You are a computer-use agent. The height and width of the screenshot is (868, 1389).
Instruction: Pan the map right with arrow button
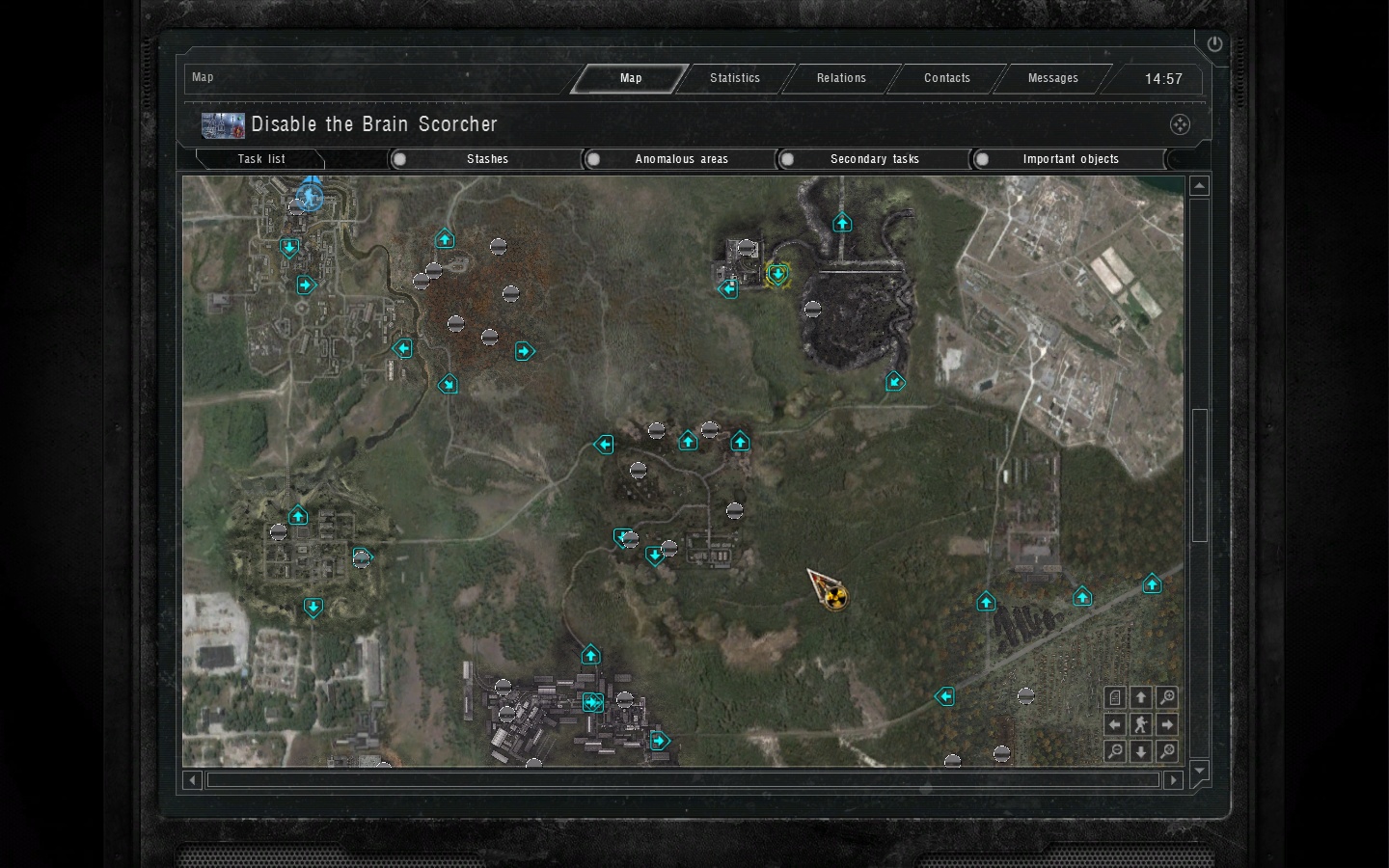(x=1167, y=724)
